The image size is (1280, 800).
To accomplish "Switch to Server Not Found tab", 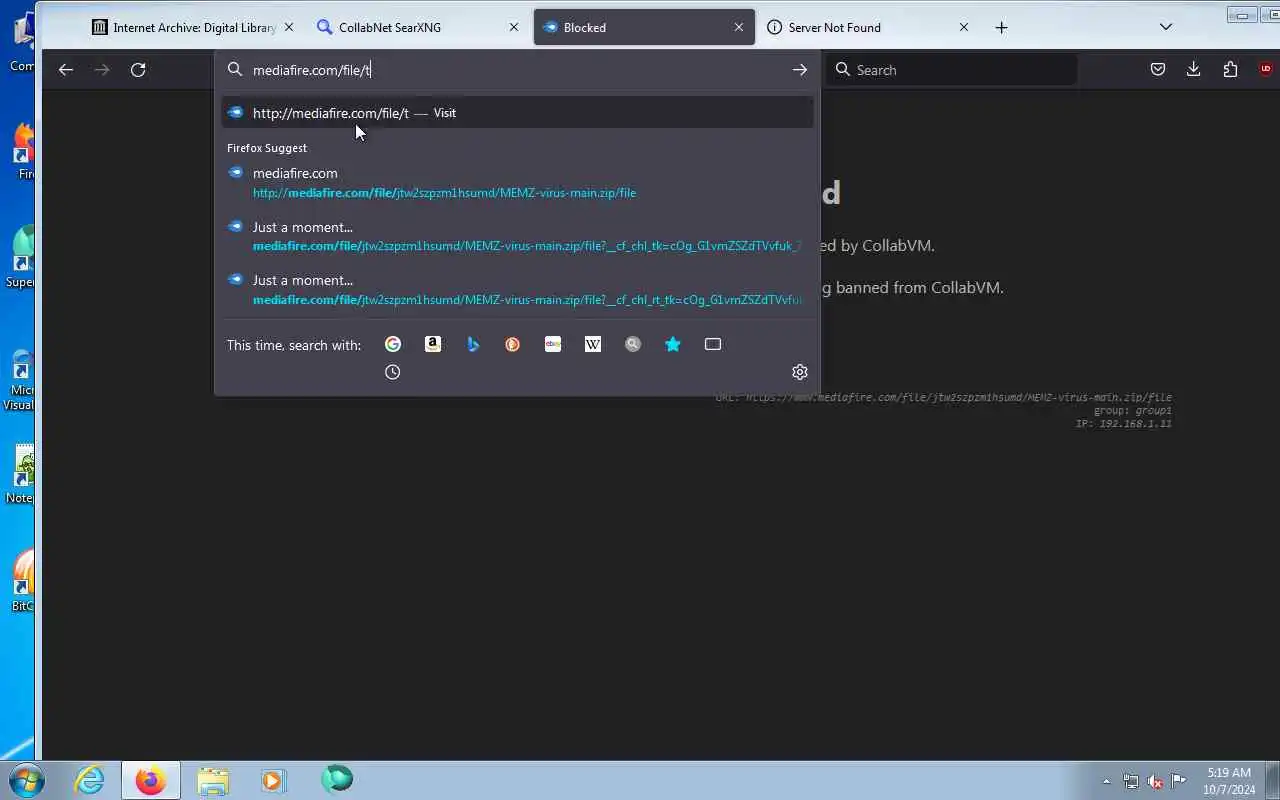I will coord(869,27).
